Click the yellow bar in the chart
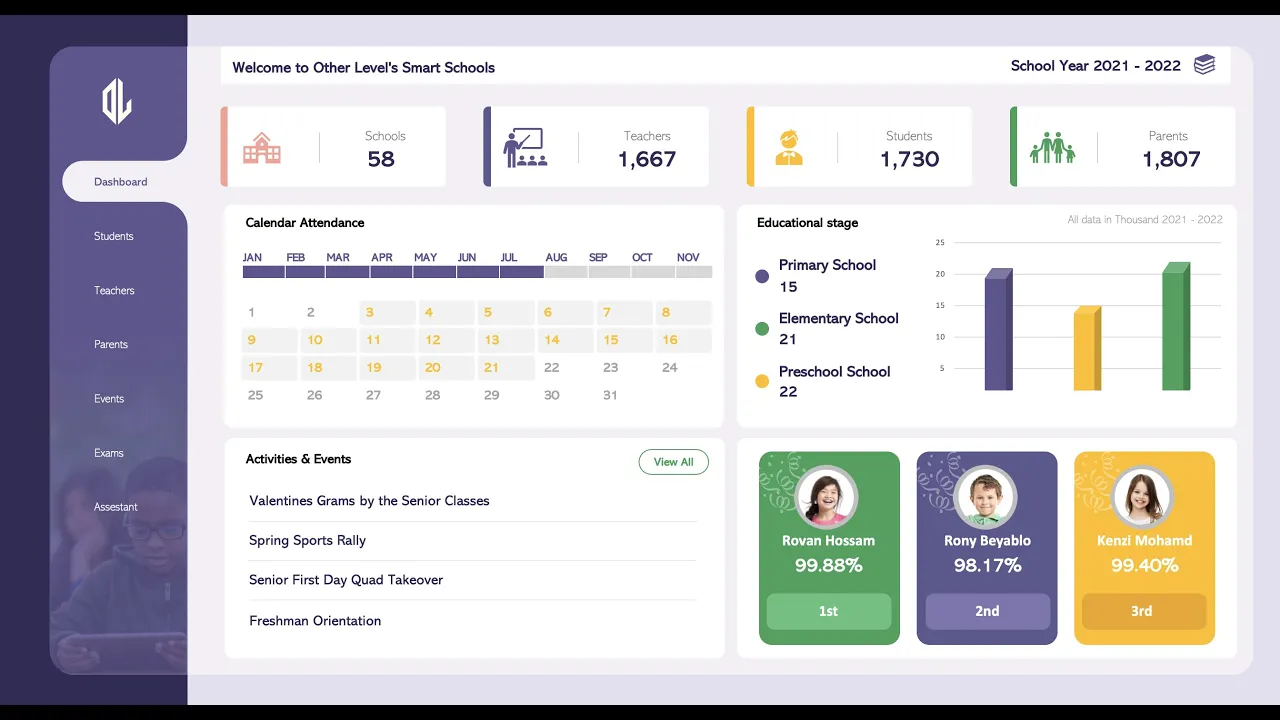Image resolution: width=1280 pixels, height=720 pixels. [1087, 348]
